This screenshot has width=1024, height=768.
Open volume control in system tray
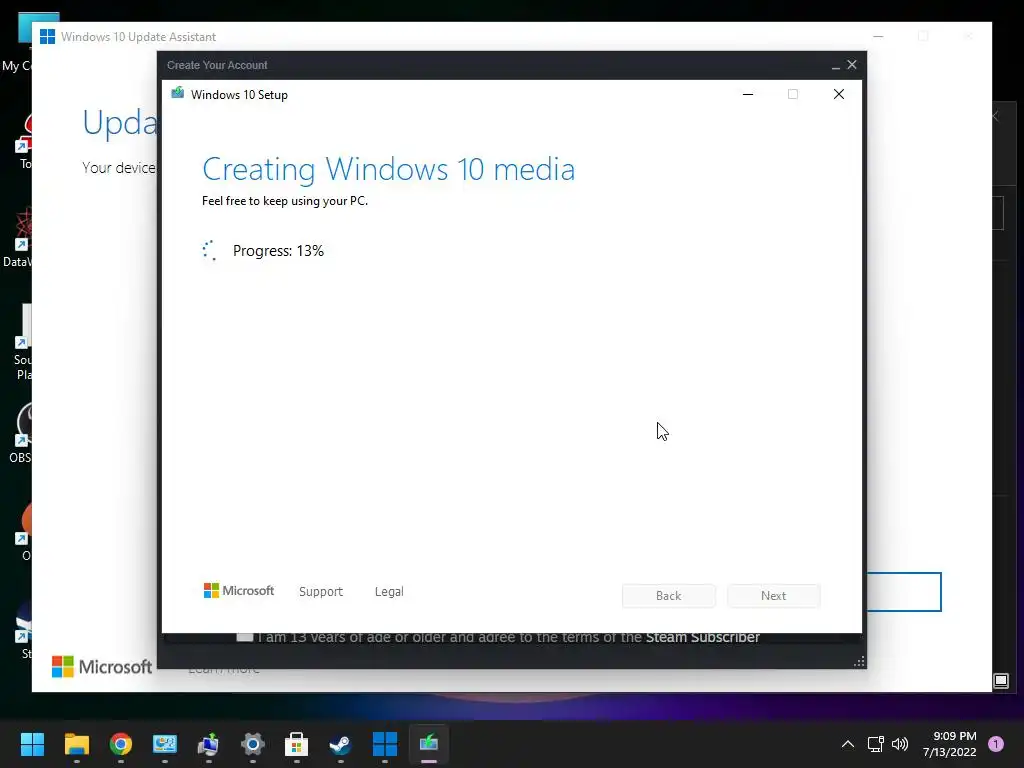coord(900,743)
